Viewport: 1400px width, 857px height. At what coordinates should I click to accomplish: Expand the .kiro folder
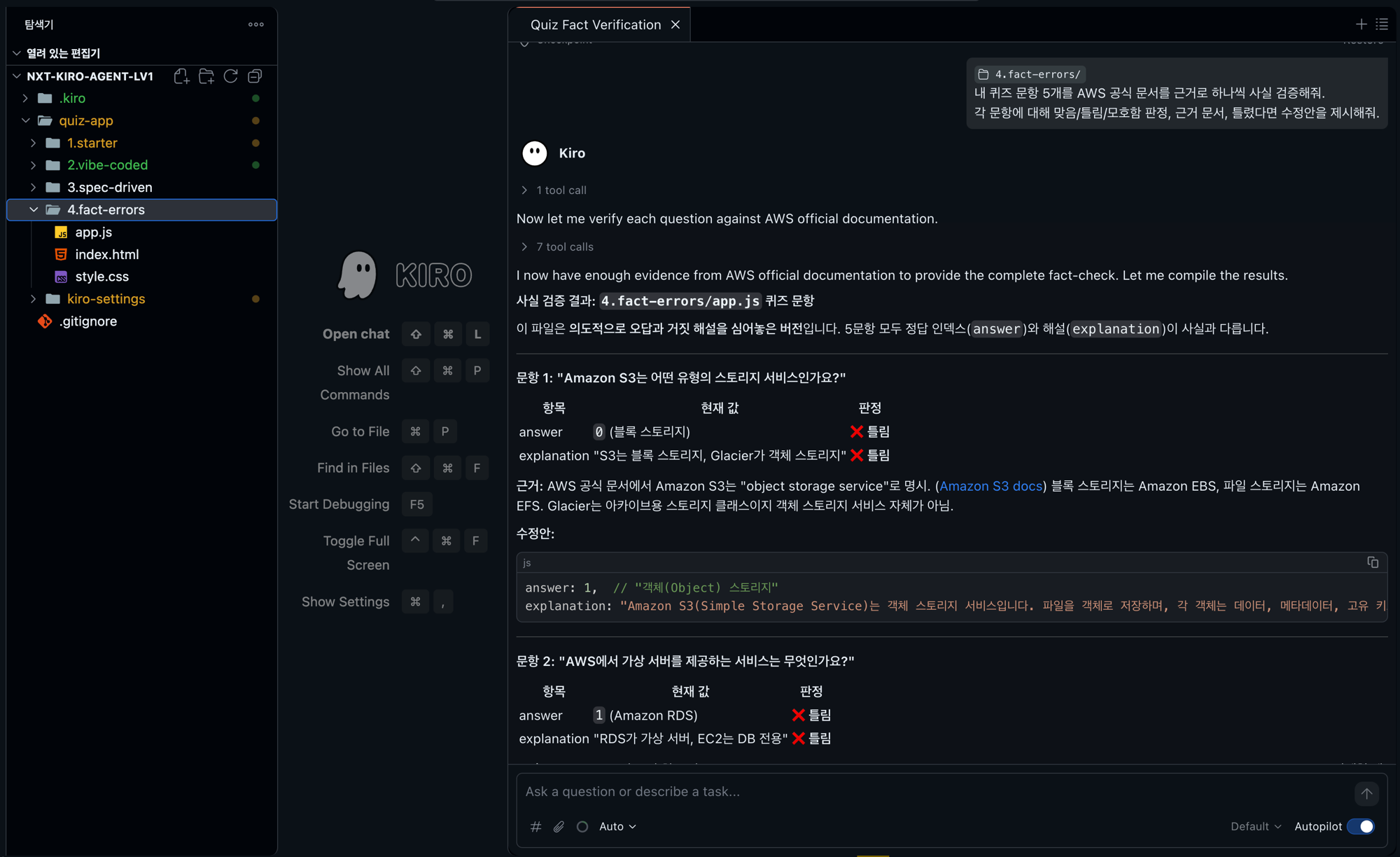pos(26,99)
